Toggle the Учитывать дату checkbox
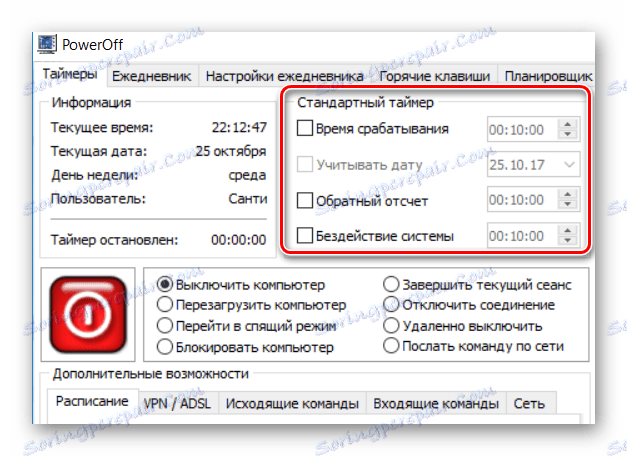The height and width of the screenshot is (456, 627). tap(304, 164)
